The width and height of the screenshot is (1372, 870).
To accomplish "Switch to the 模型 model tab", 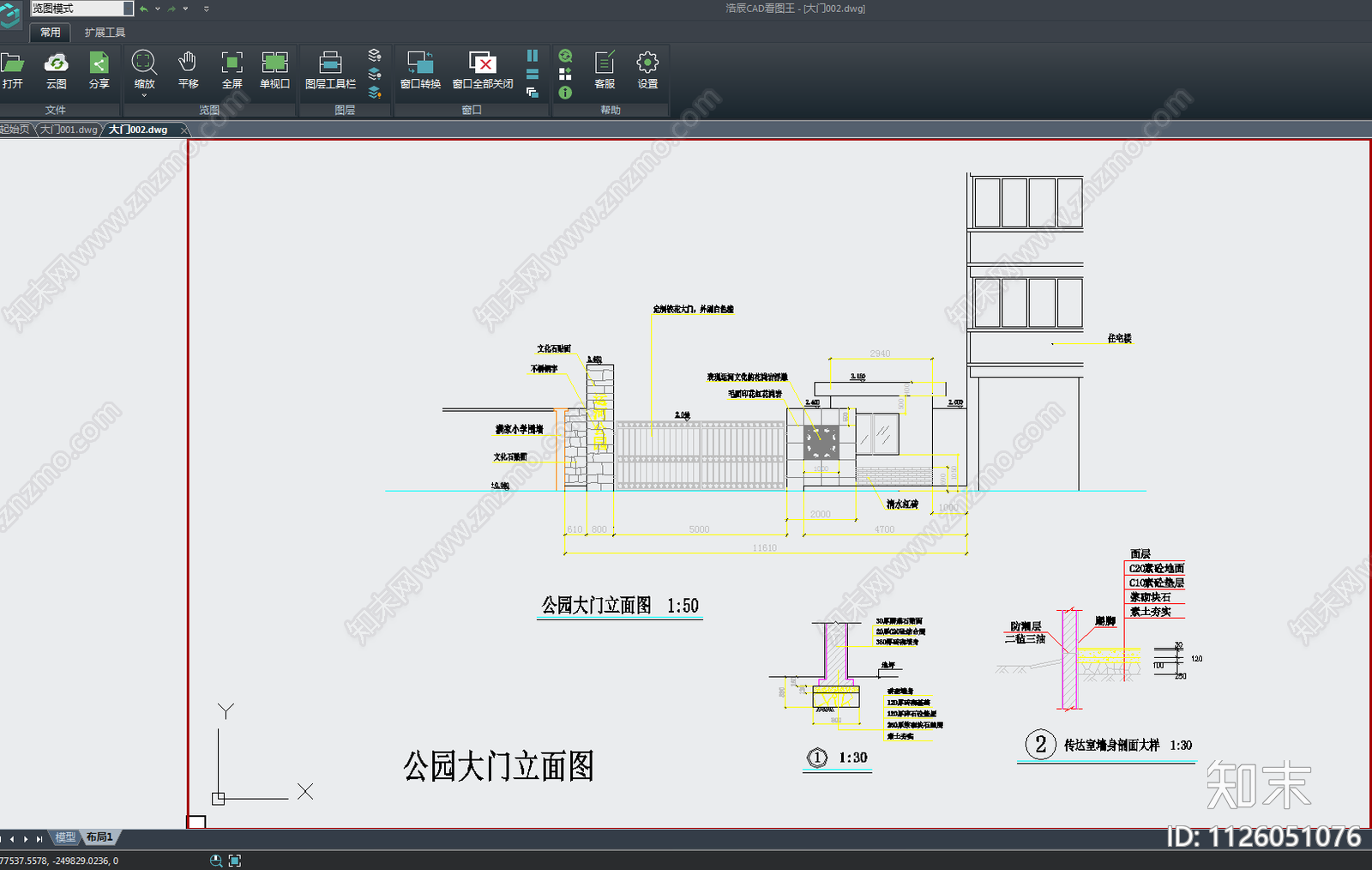I will pos(65,837).
